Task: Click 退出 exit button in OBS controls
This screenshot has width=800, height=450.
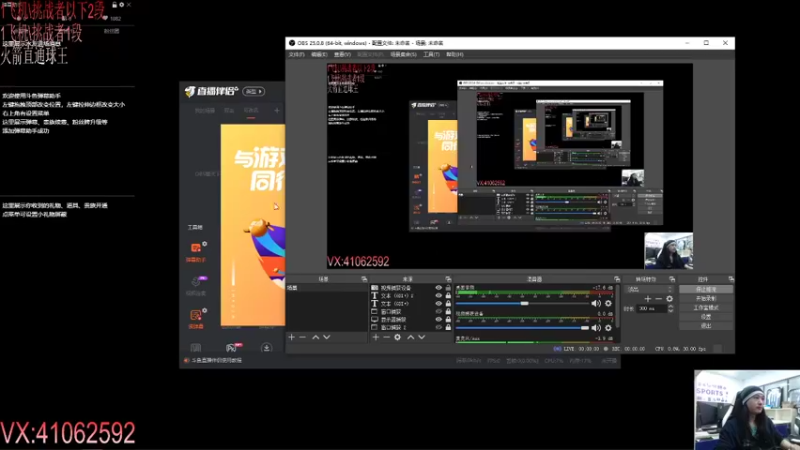Action: coord(706,326)
